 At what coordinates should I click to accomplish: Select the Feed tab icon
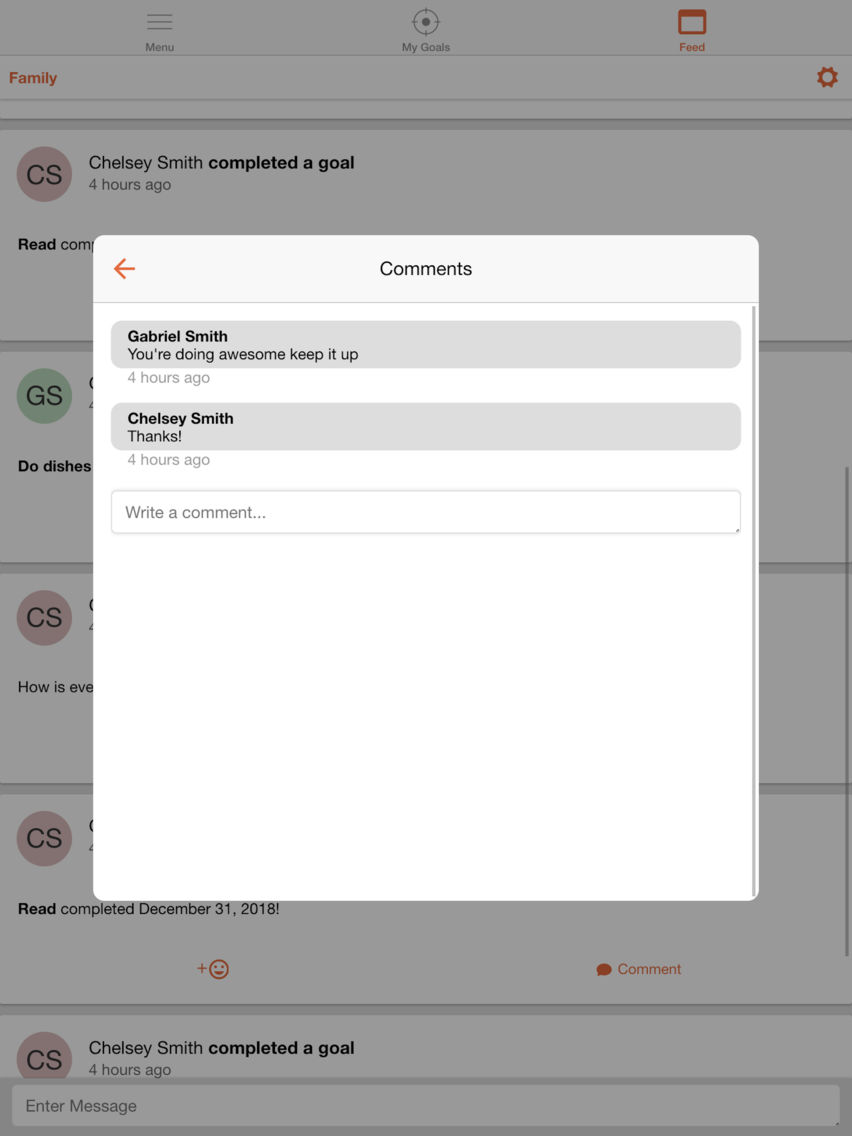pos(692,22)
